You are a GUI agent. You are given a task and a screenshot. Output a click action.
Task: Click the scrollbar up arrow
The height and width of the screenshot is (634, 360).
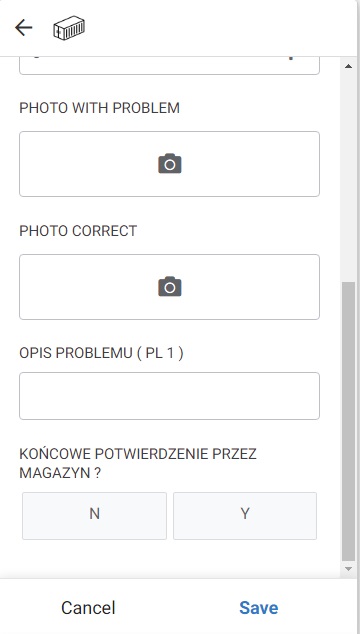(x=348, y=66)
